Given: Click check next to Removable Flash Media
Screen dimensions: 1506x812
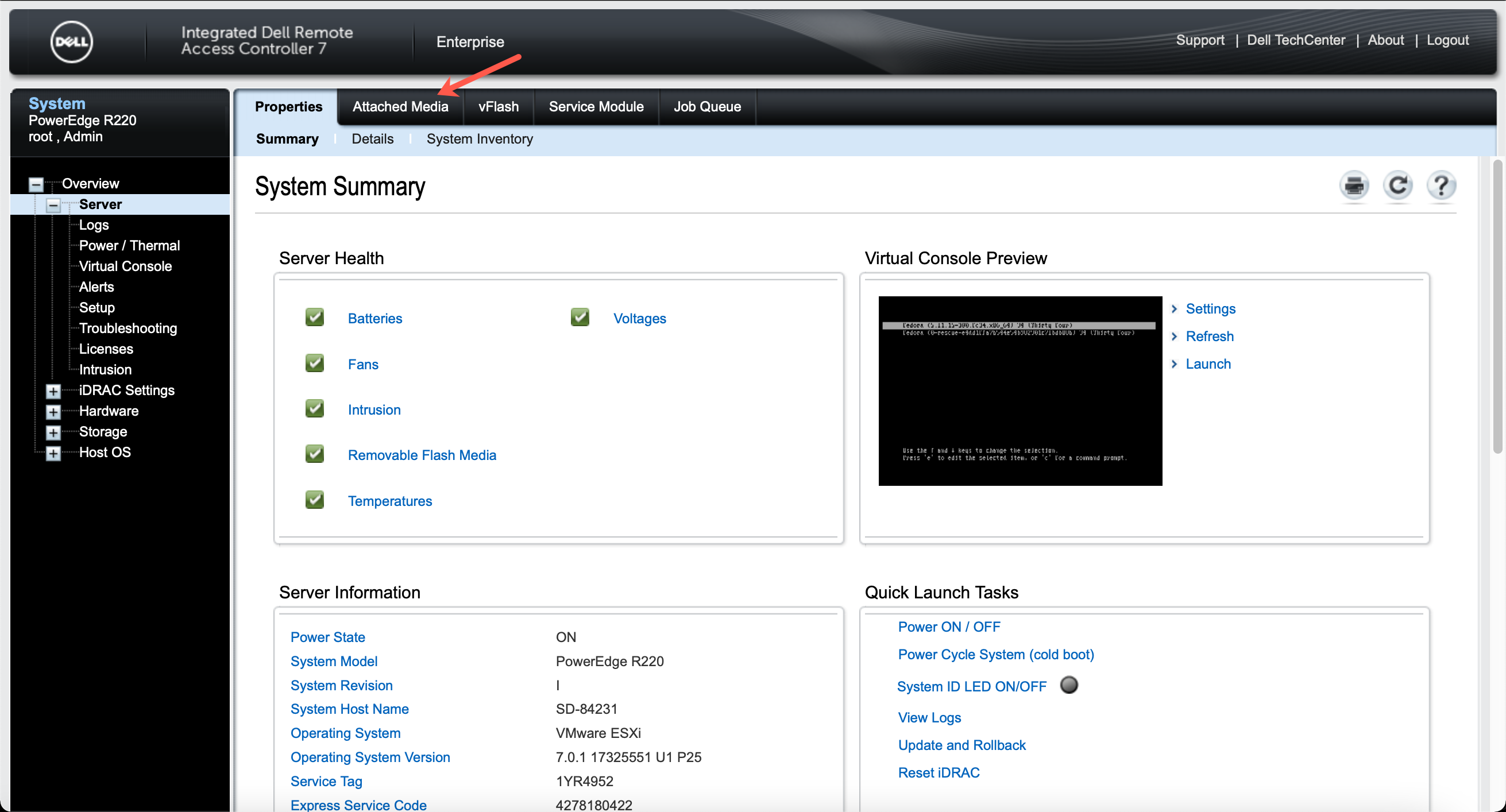Looking at the screenshot, I should (315, 454).
